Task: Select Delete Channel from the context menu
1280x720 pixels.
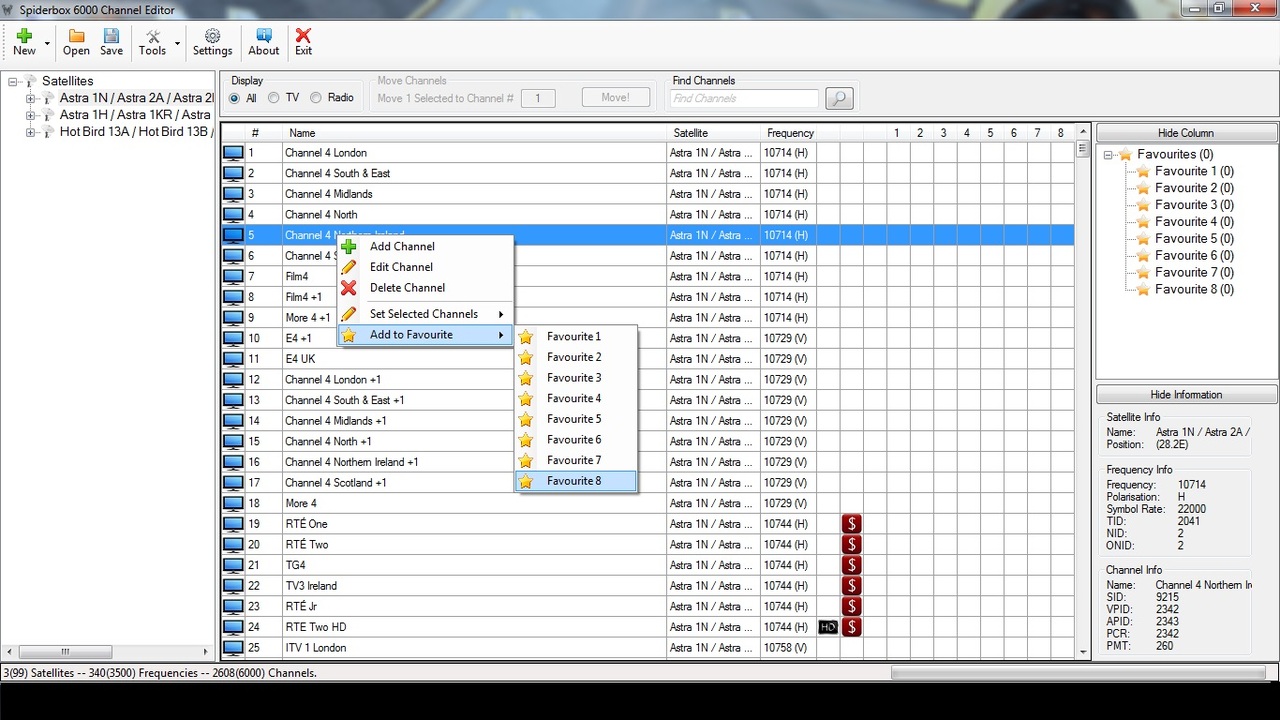Action: click(x=407, y=288)
